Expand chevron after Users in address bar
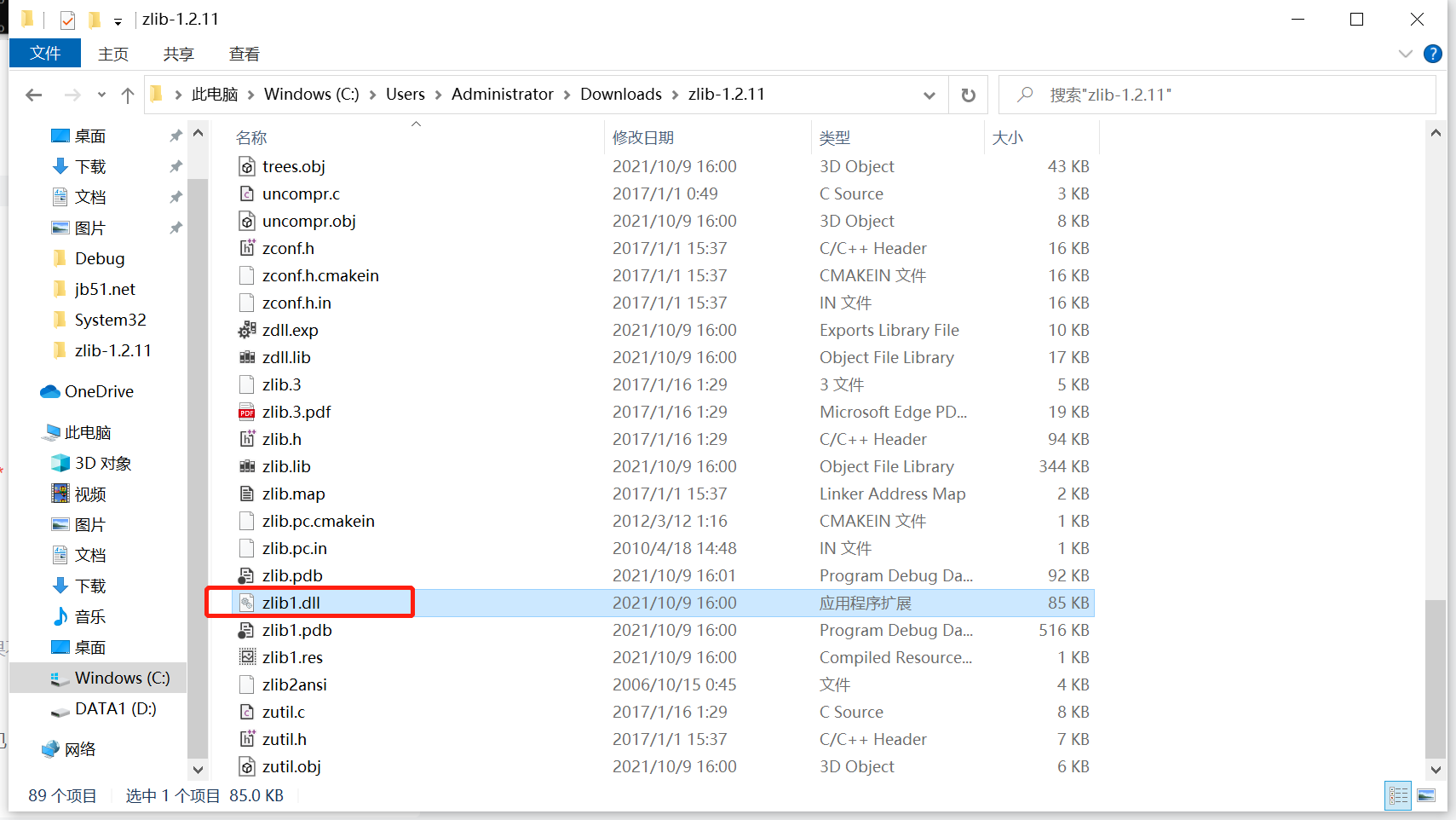The image size is (1456, 820). coord(439,95)
